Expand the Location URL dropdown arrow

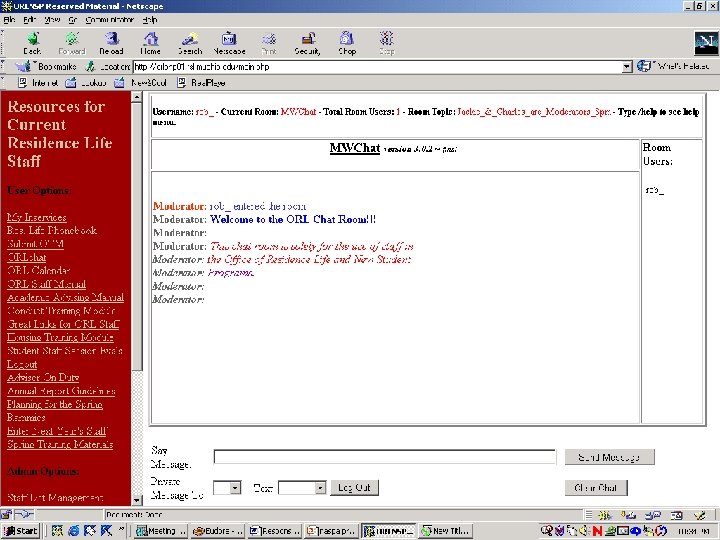pyautogui.click(x=627, y=67)
